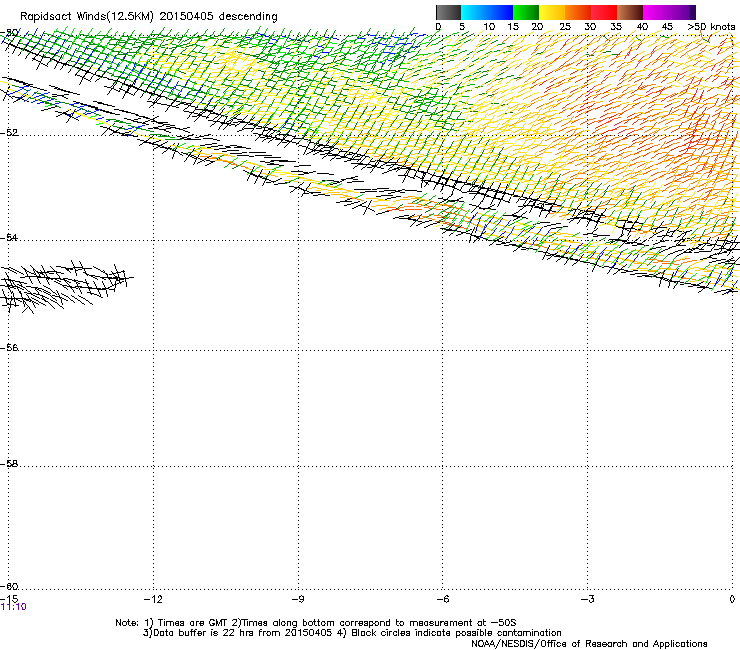Click the '-60' latitude axis label
The image size is (740, 650).
tap(9, 586)
